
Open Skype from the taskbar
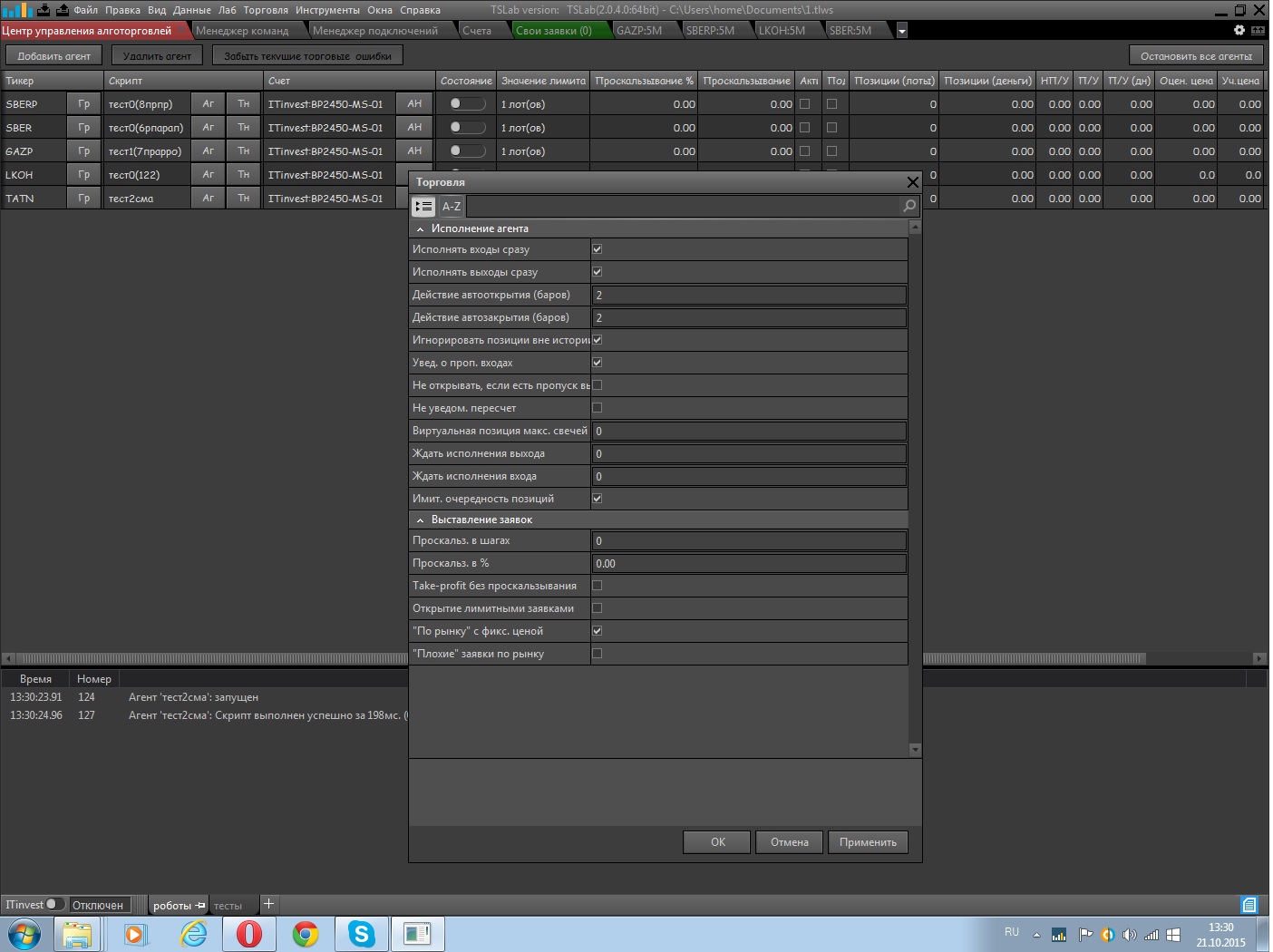pyautogui.click(x=362, y=934)
